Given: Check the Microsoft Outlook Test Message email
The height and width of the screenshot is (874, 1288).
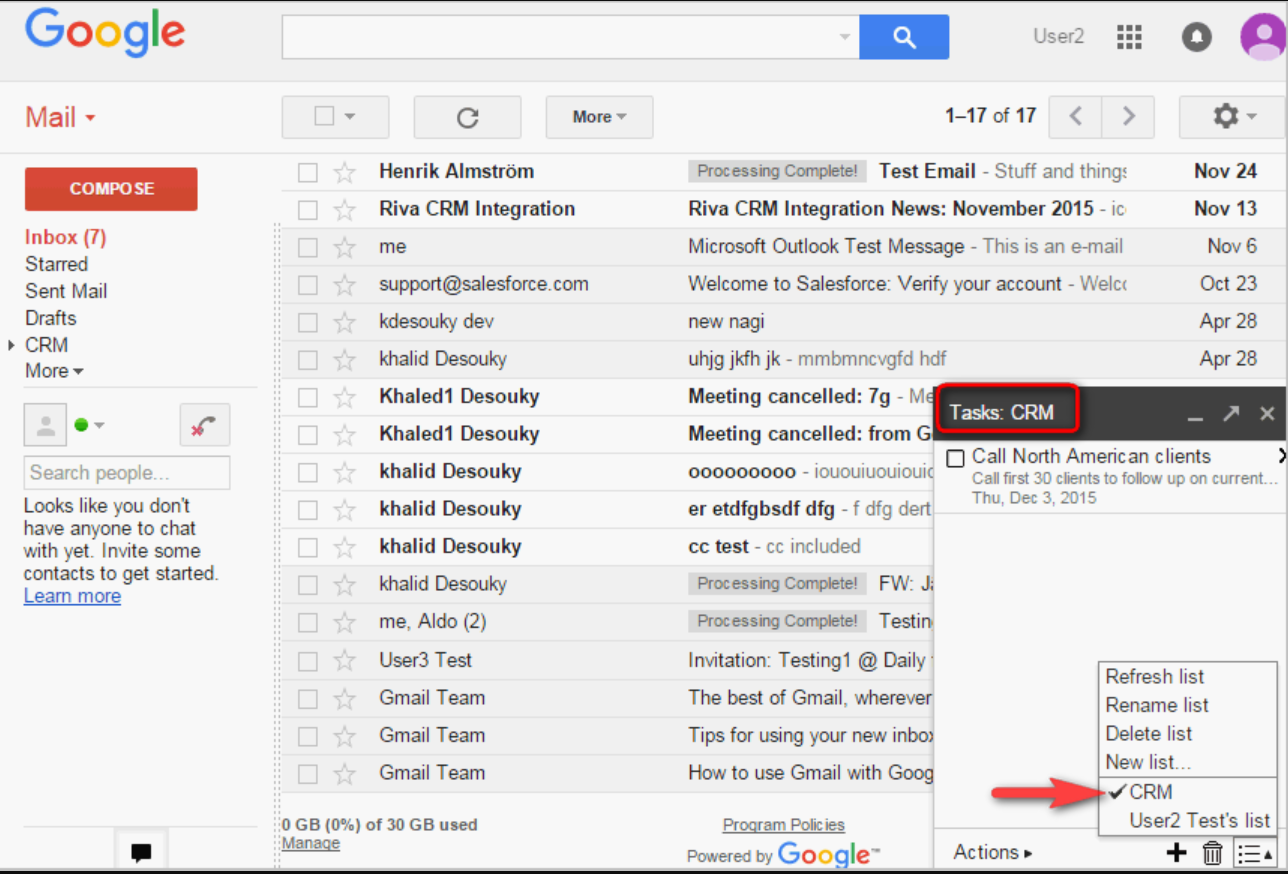Looking at the screenshot, I should (308, 247).
